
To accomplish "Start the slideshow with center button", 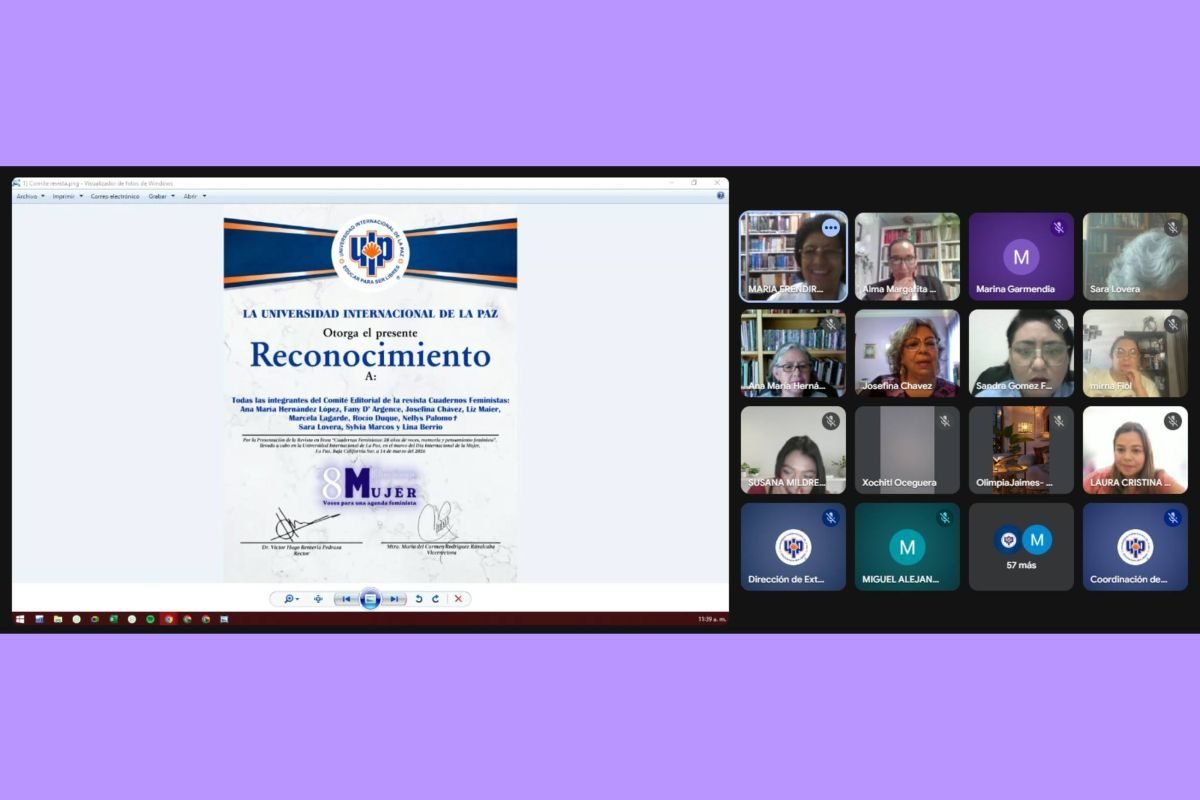I will pos(370,599).
